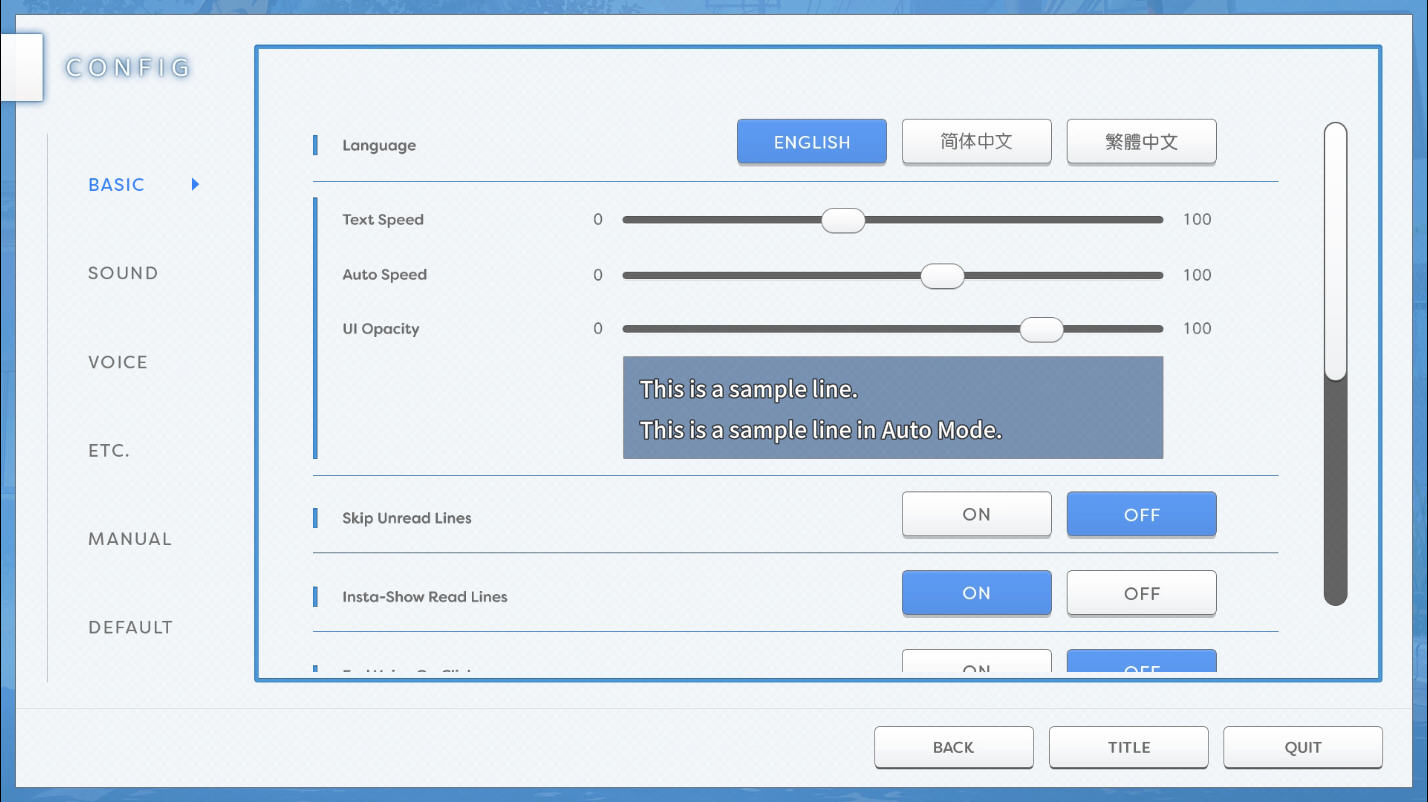Return to the TITLE screen
1428x802 pixels.
point(1128,747)
